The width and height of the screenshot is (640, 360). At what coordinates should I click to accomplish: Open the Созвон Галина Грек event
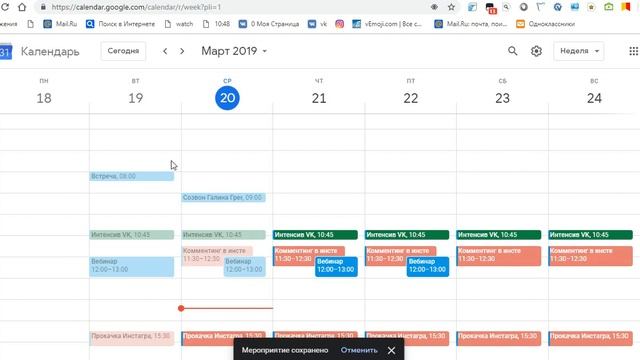coord(223,198)
